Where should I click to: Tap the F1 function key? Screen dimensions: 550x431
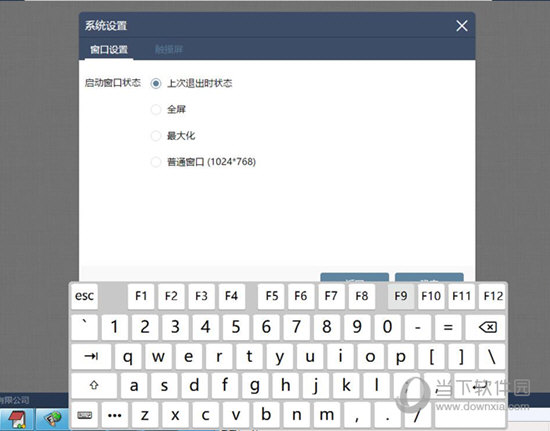click(141, 296)
